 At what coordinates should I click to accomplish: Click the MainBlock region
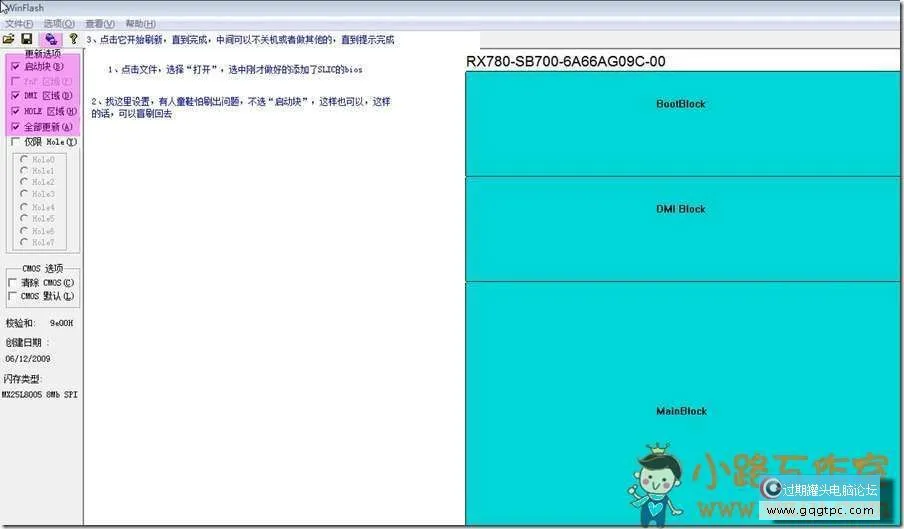682,403
